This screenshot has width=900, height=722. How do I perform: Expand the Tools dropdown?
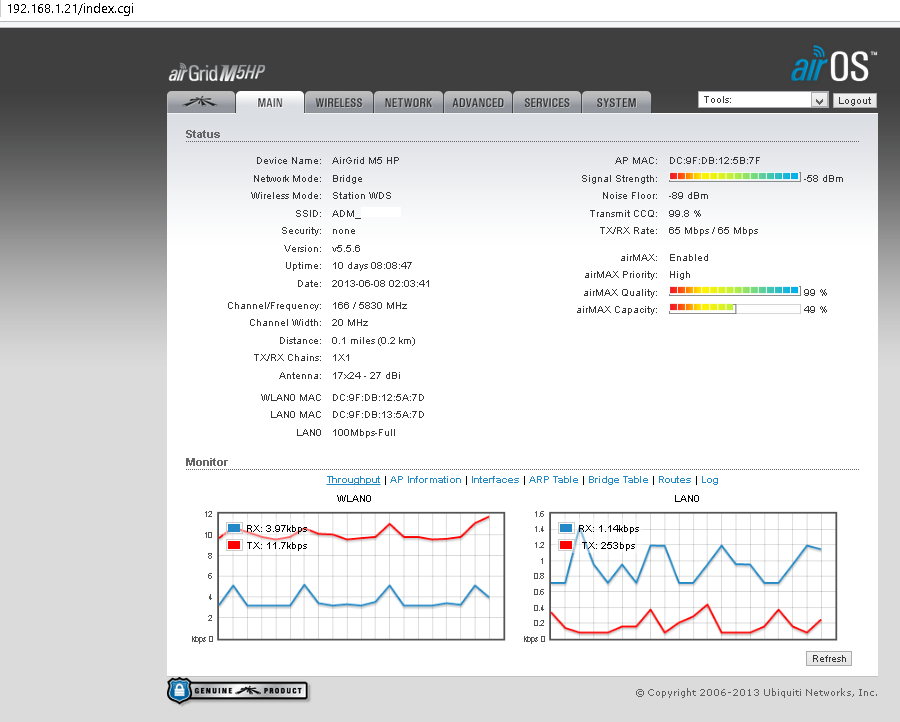point(763,100)
